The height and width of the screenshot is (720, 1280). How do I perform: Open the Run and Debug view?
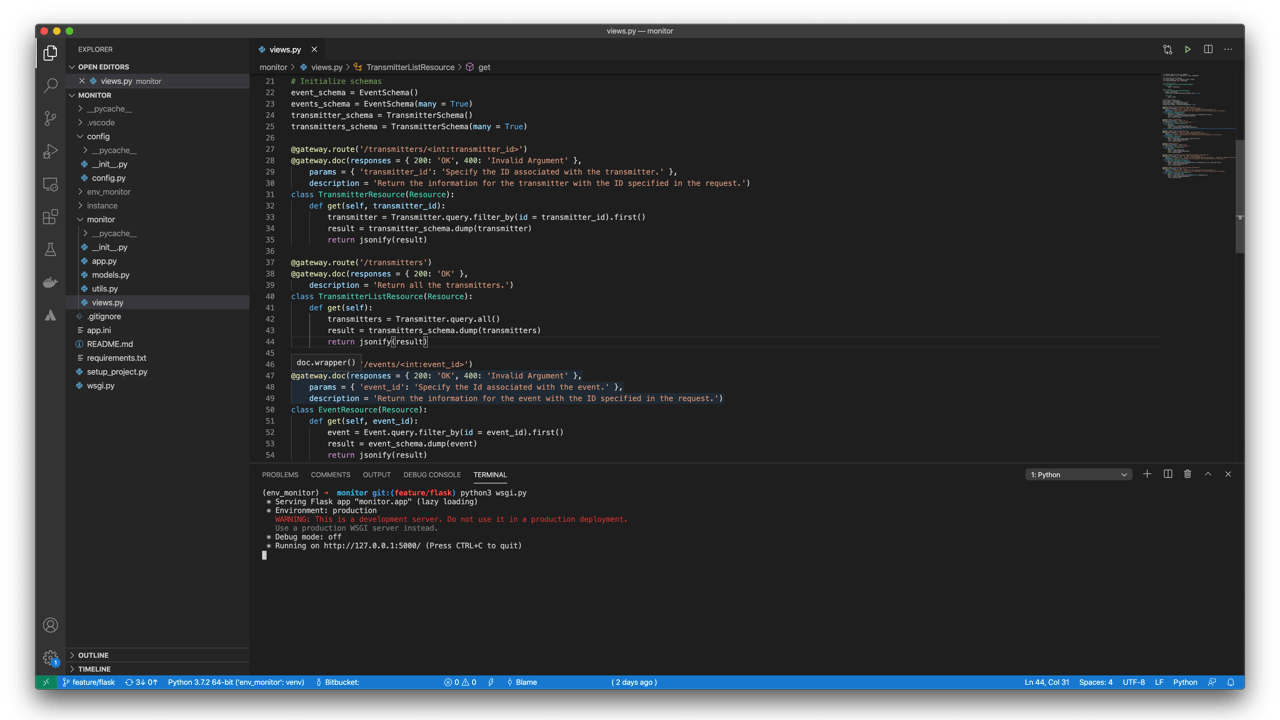pyautogui.click(x=50, y=151)
